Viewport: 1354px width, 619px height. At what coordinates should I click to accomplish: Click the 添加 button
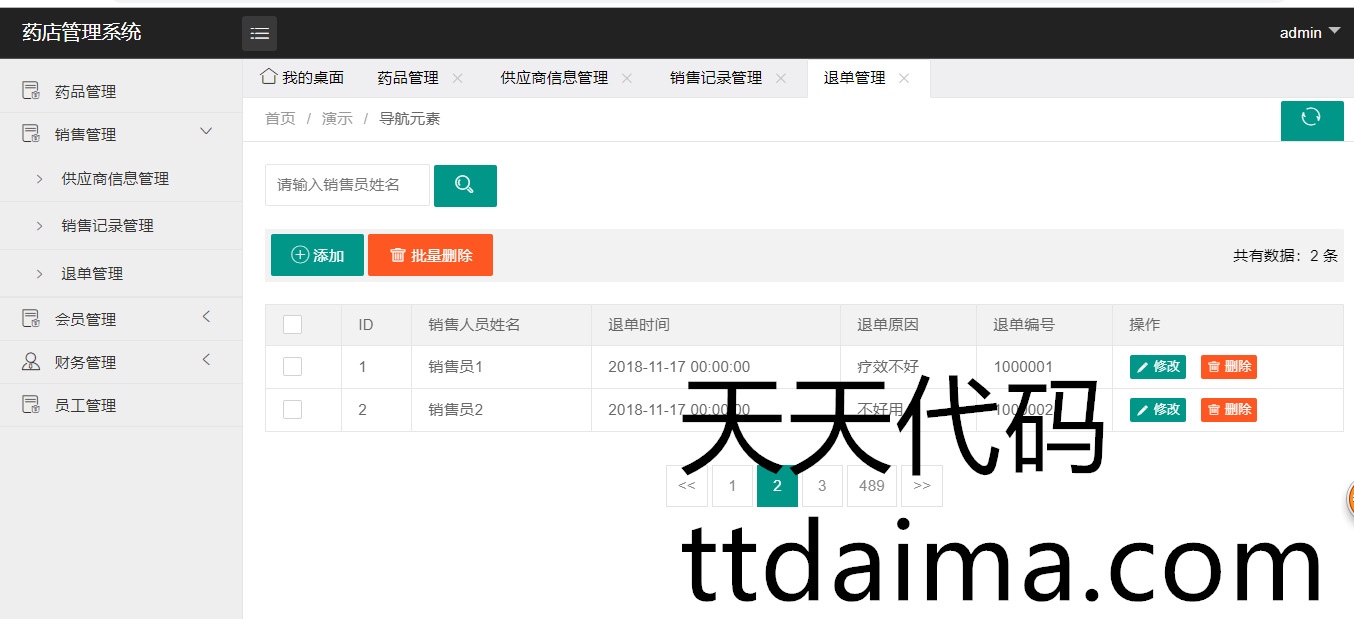tap(317, 255)
